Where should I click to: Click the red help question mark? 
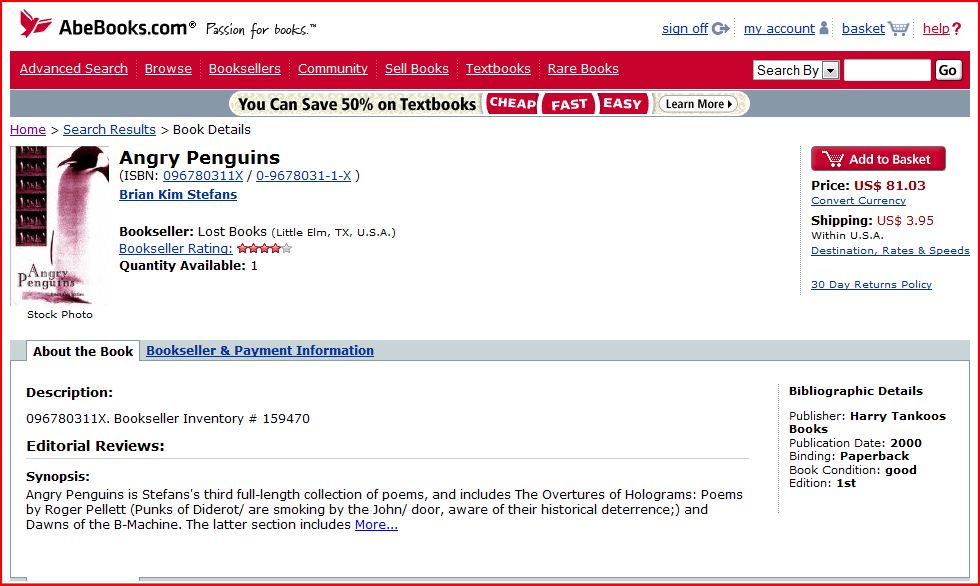(956, 29)
